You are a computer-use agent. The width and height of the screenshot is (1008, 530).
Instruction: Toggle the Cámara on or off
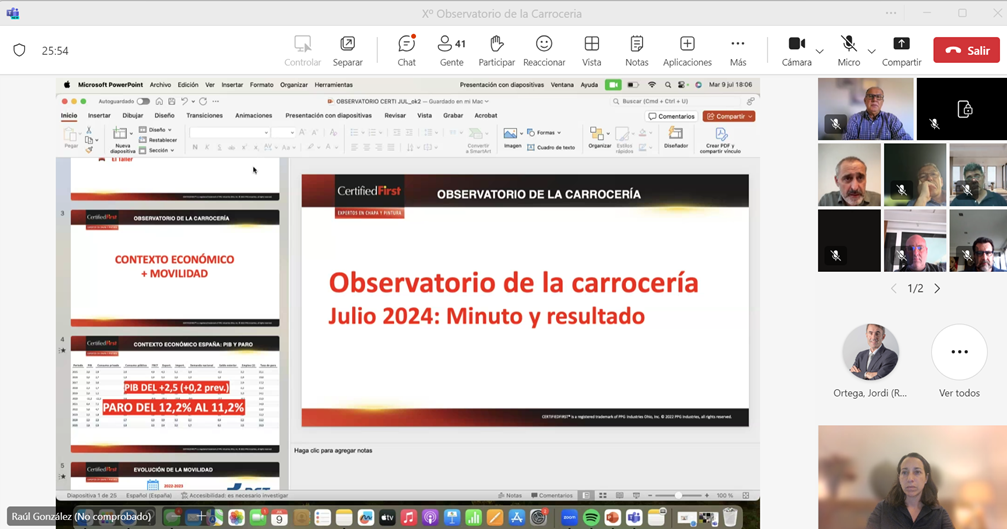pos(796,50)
